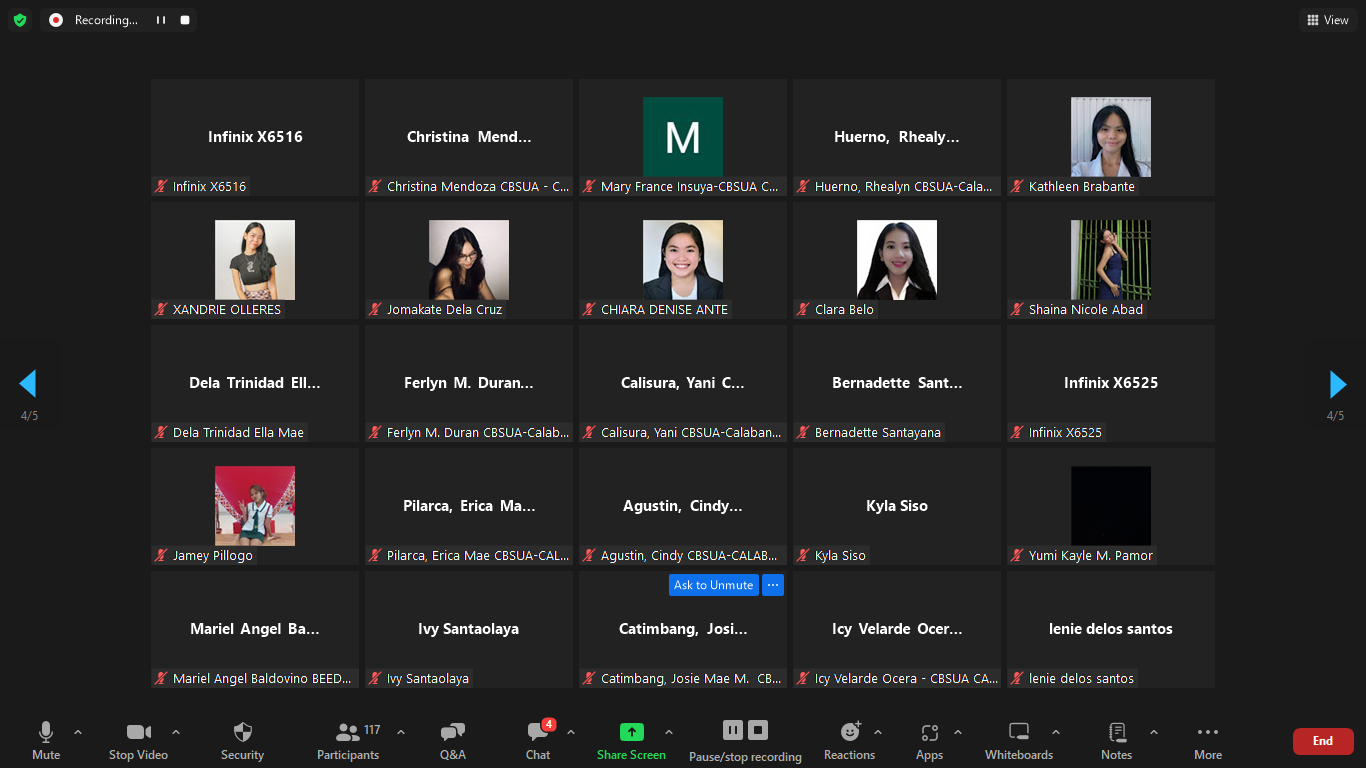
Task: Expand audio options arrow beside Mute
Action: coord(78,732)
